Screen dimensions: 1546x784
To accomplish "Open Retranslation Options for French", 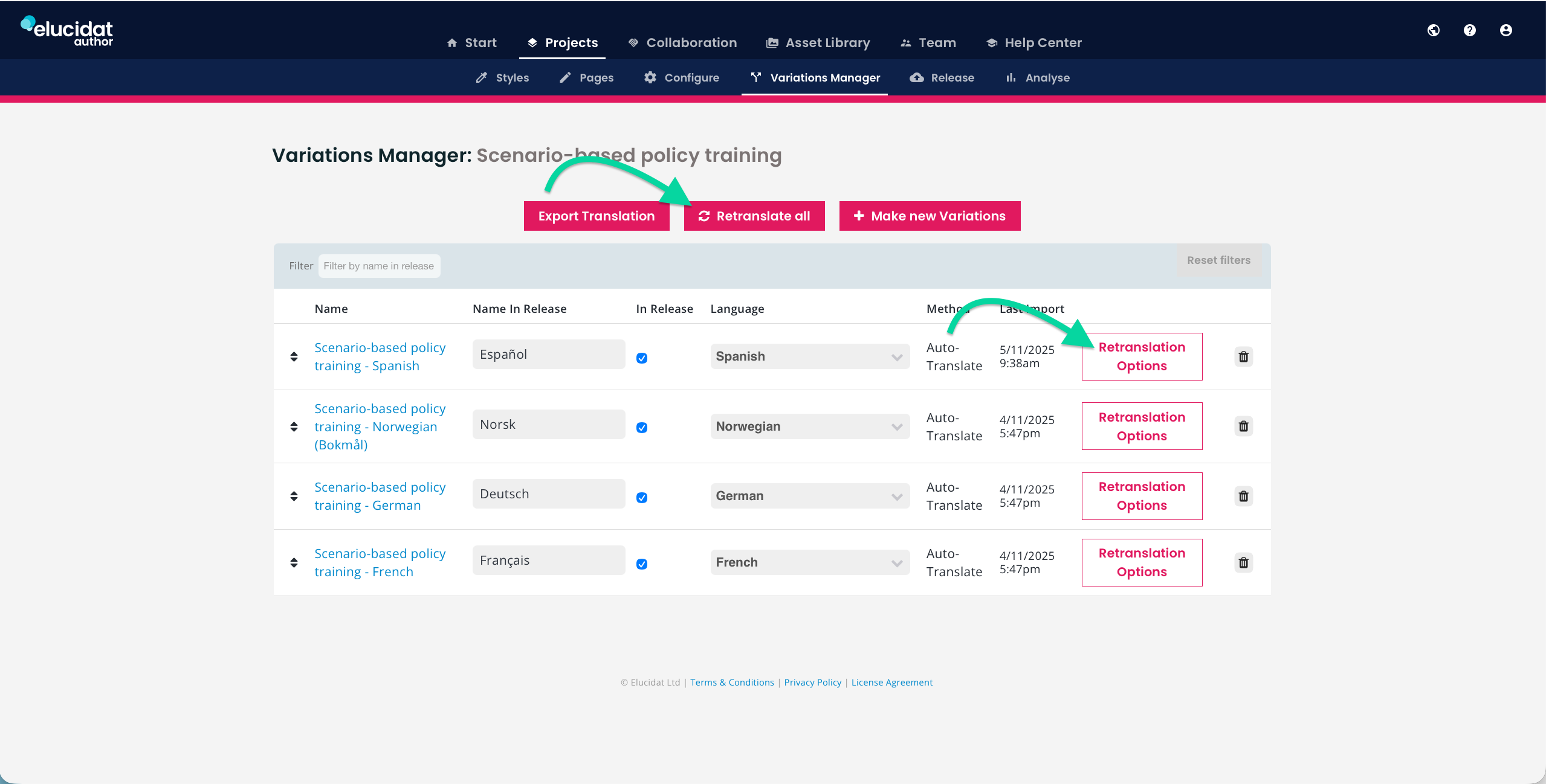I will click(x=1142, y=562).
